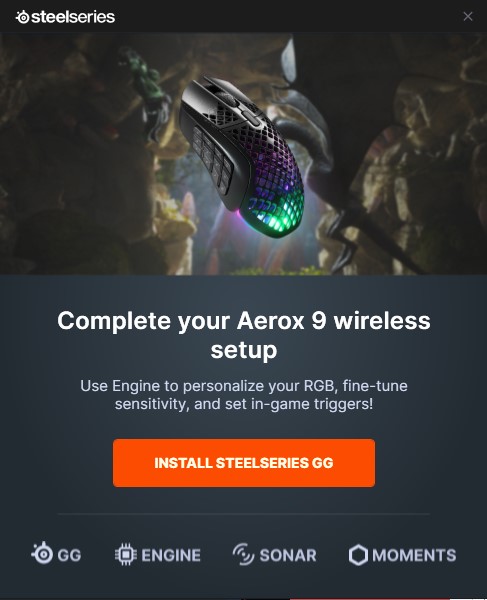Install SteelSeries GG with the orange button
This screenshot has width=487, height=600.
point(244,463)
